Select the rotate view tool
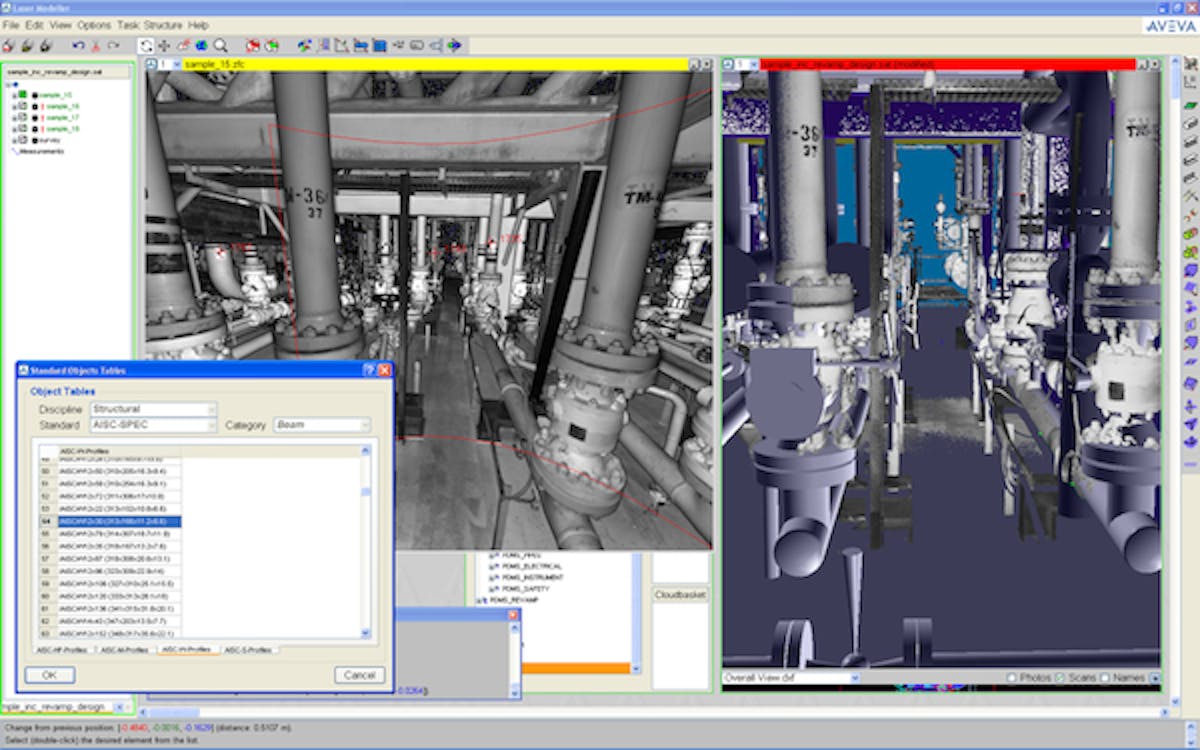The width and height of the screenshot is (1200, 750). (x=147, y=45)
